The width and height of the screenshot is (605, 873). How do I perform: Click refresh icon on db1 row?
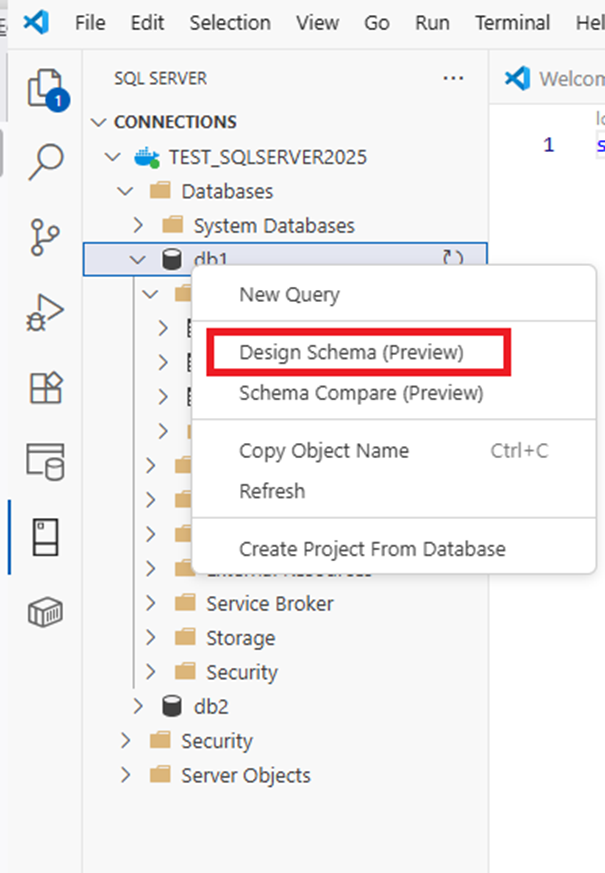click(x=452, y=258)
